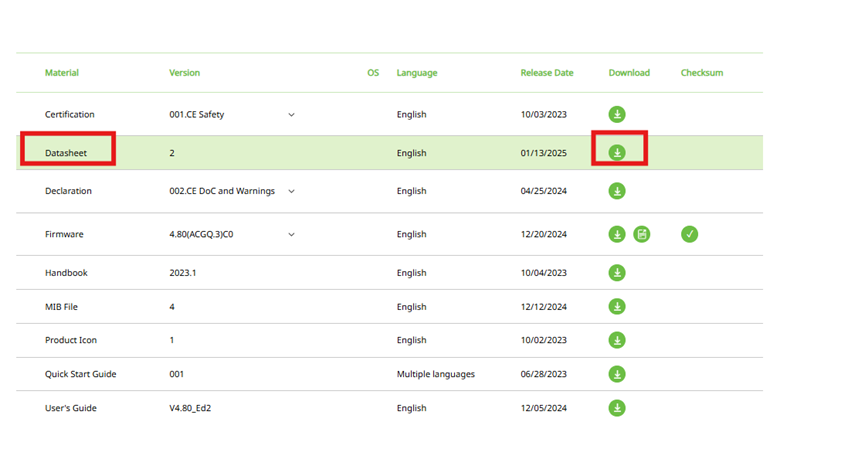Download the MIB File
This screenshot has width=865, height=466.
617,306
